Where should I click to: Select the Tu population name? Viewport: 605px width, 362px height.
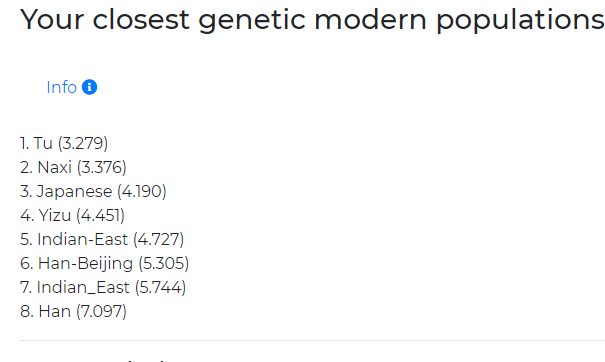43,143
